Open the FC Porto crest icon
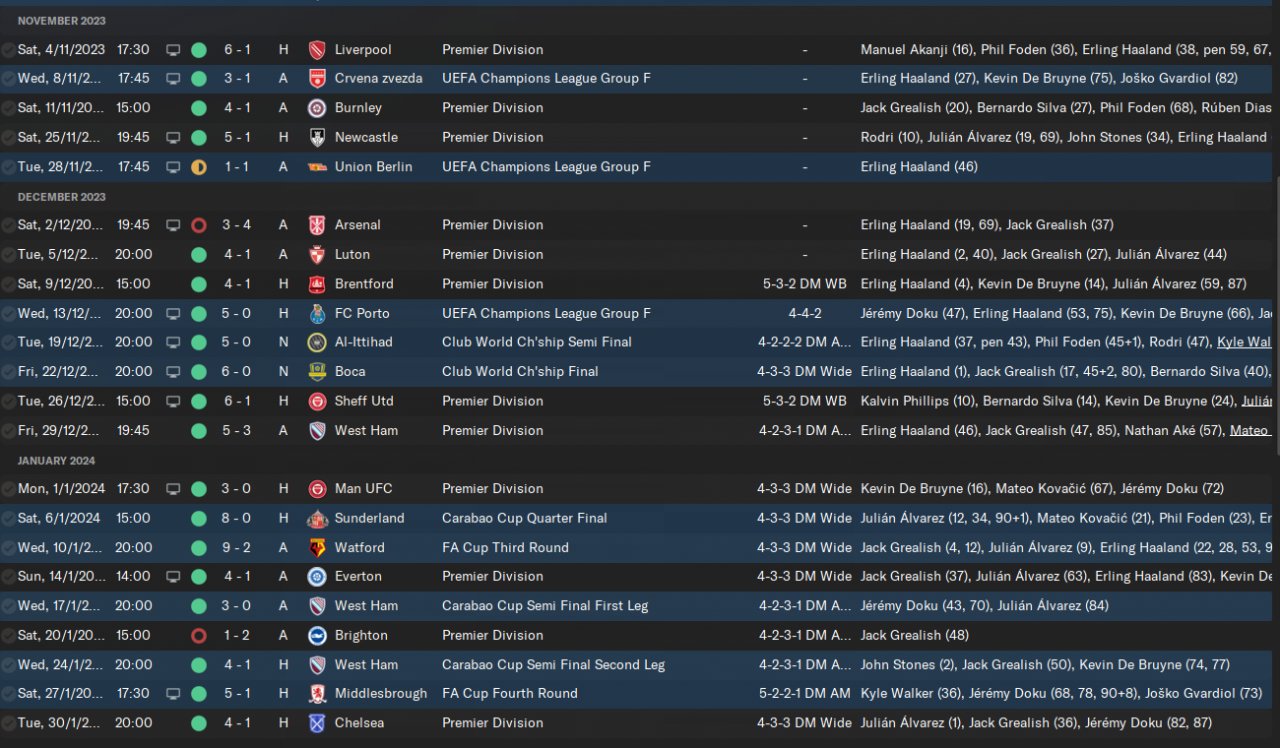 tap(317, 313)
